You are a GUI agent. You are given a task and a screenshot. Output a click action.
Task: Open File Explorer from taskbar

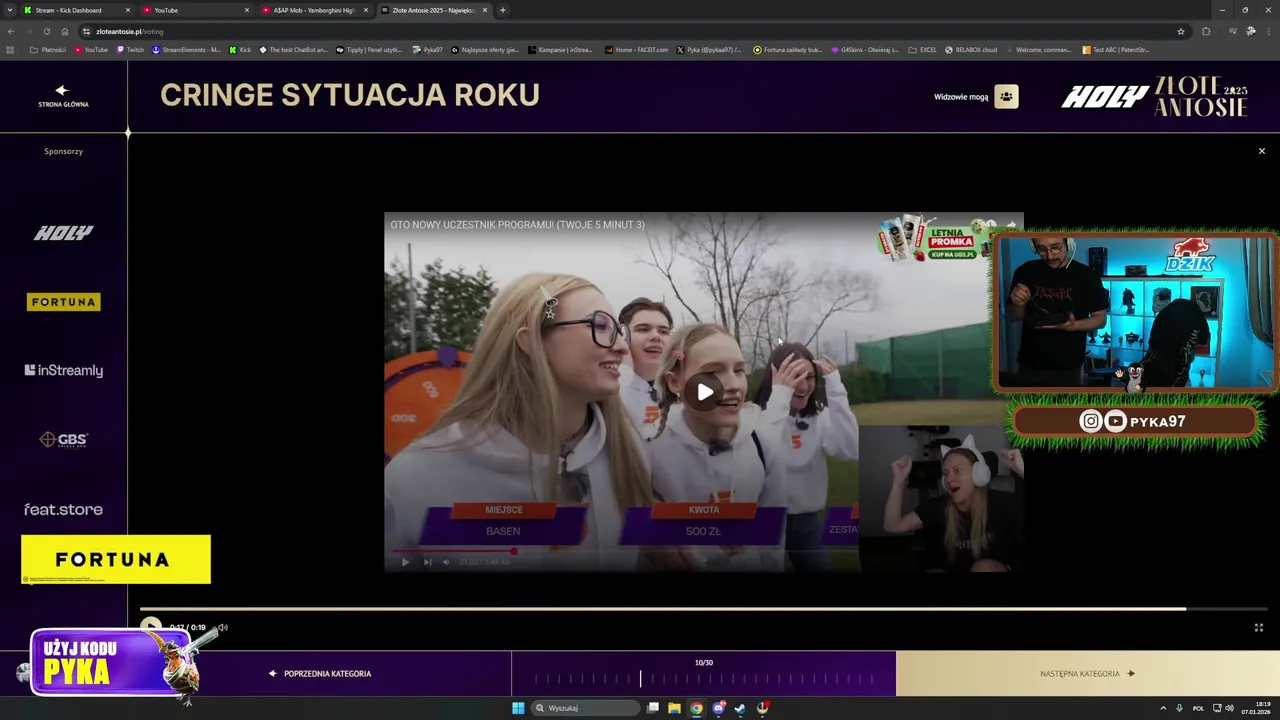(675, 708)
